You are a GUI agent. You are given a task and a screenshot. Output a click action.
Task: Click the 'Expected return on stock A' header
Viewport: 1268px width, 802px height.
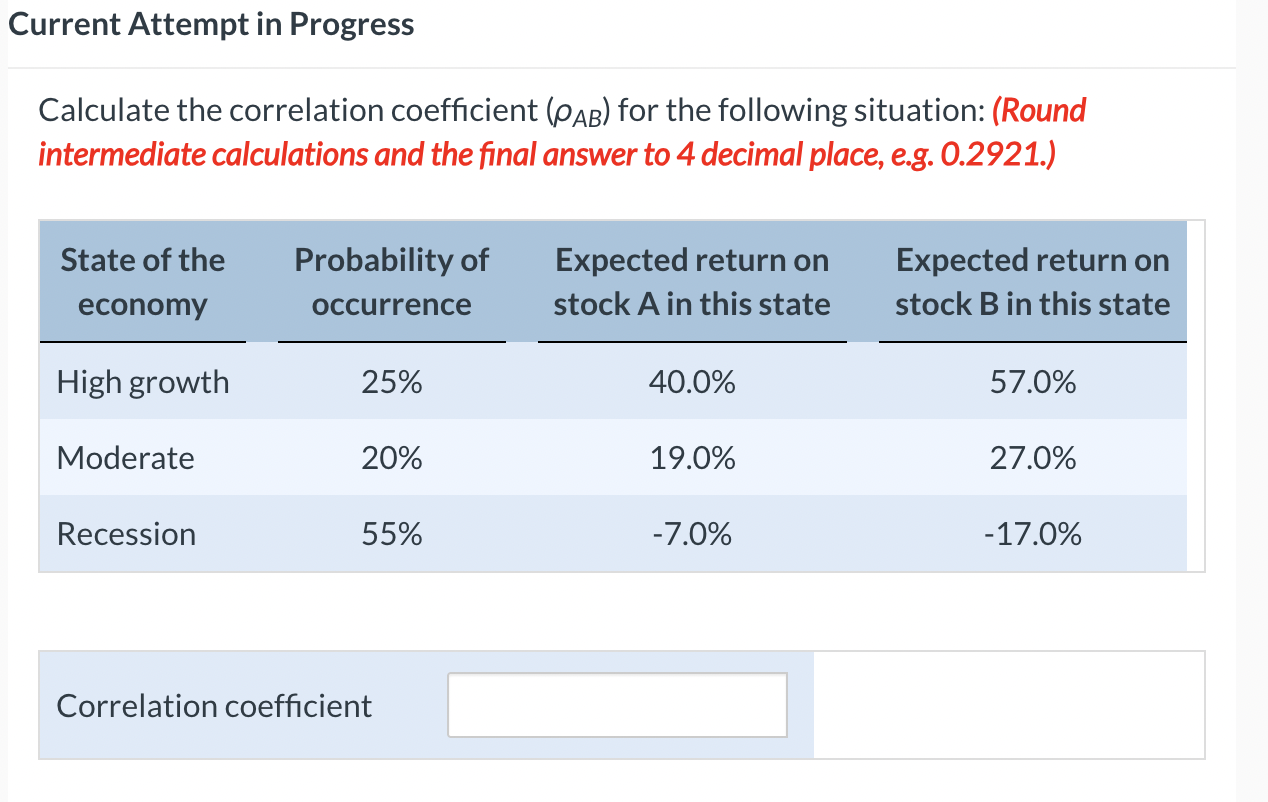pyautogui.click(x=692, y=281)
